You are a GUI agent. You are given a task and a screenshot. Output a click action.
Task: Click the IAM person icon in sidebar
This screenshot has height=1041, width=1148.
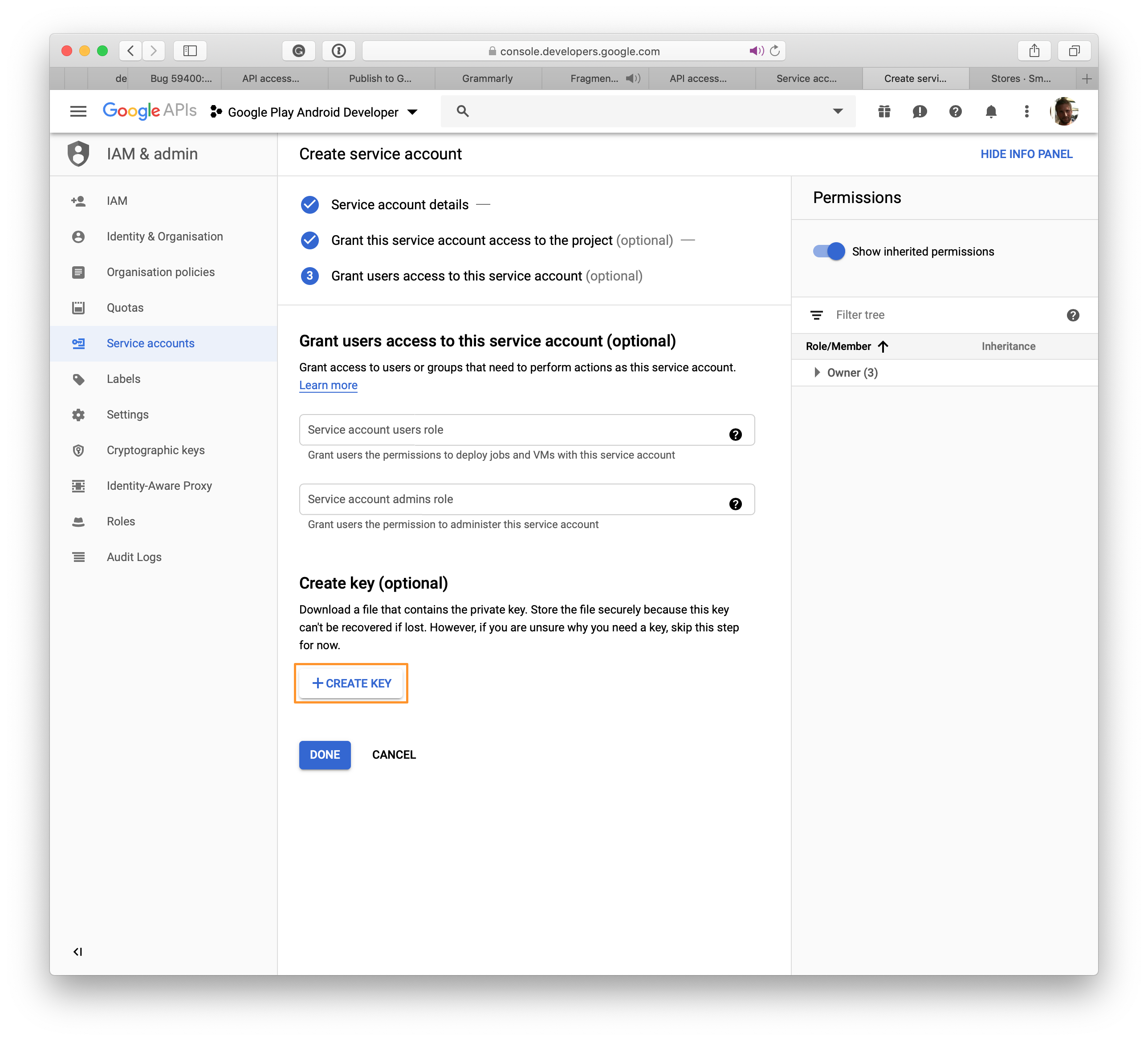[x=80, y=200]
